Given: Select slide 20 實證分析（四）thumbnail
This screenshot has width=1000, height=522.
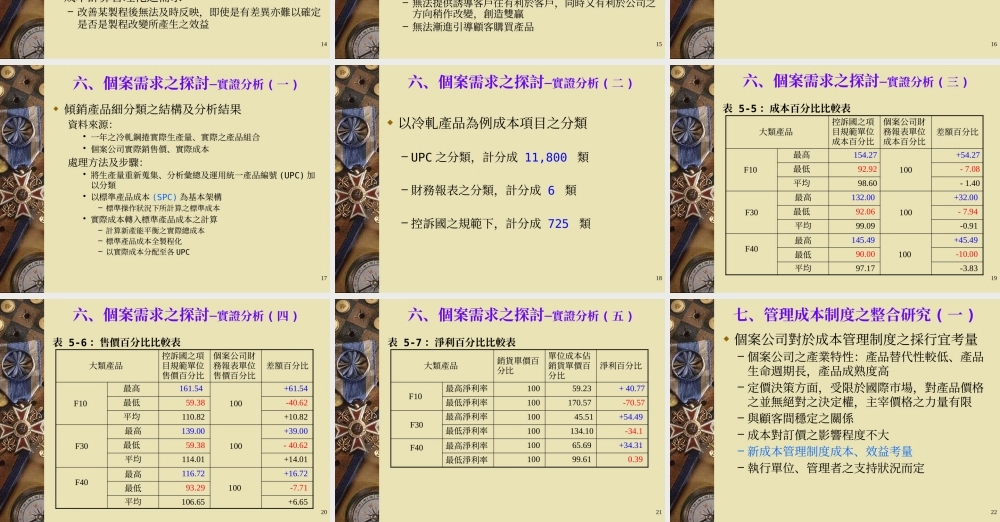Looking at the screenshot, I should click(x=165, y=410).
